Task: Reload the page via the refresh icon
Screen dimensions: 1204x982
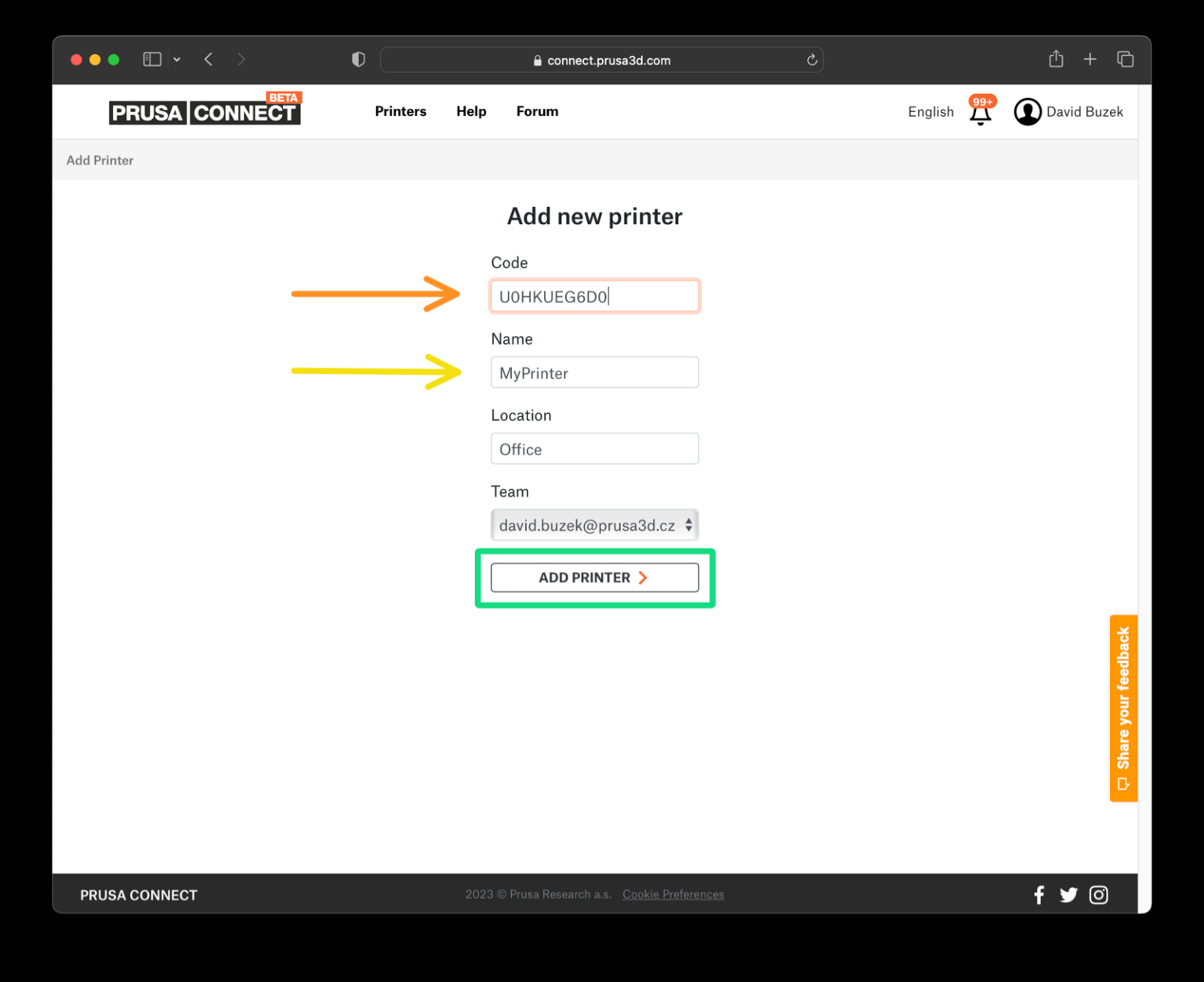Action: pos(812,59)
